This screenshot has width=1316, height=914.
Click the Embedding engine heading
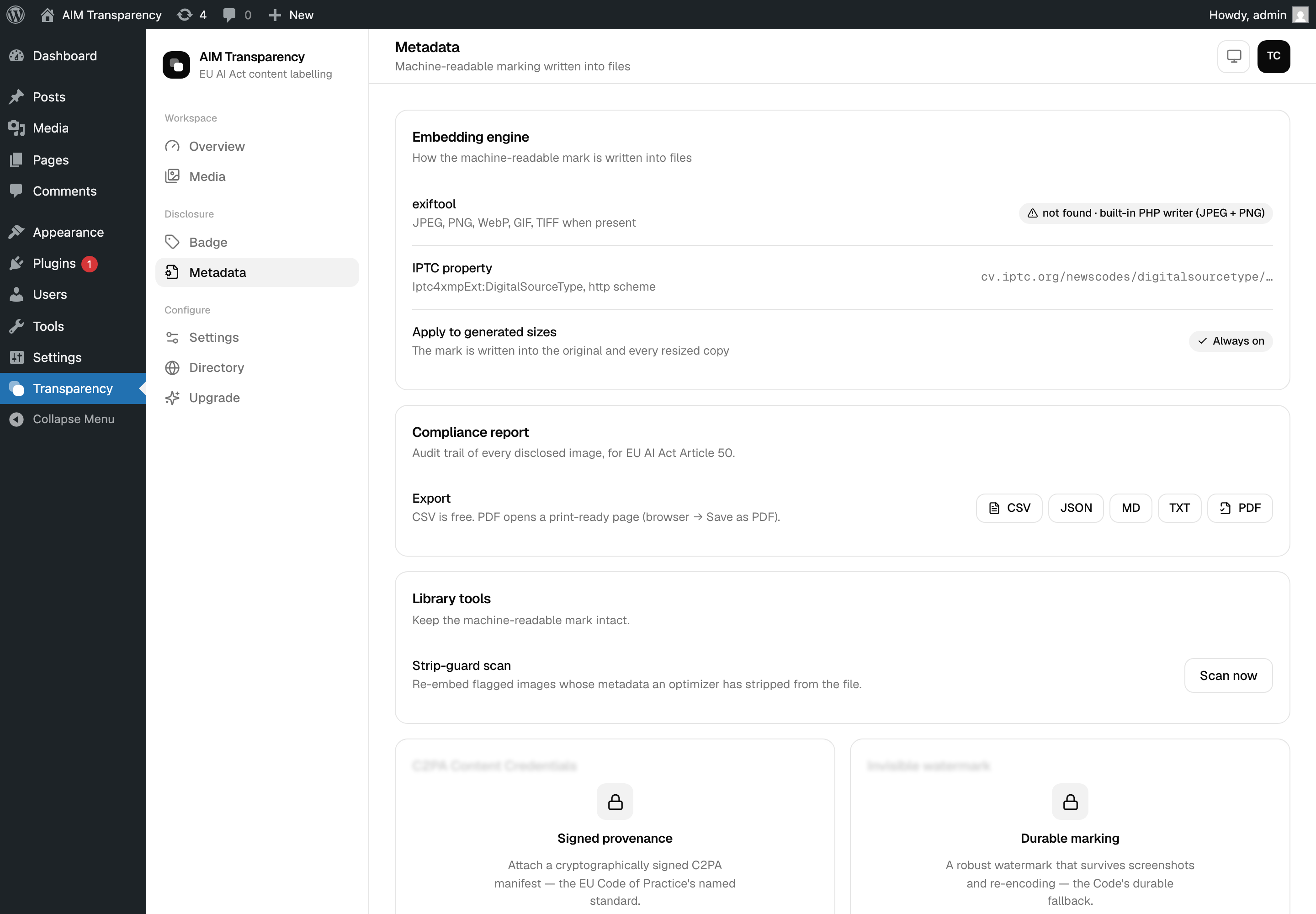(x=470, y=137)
